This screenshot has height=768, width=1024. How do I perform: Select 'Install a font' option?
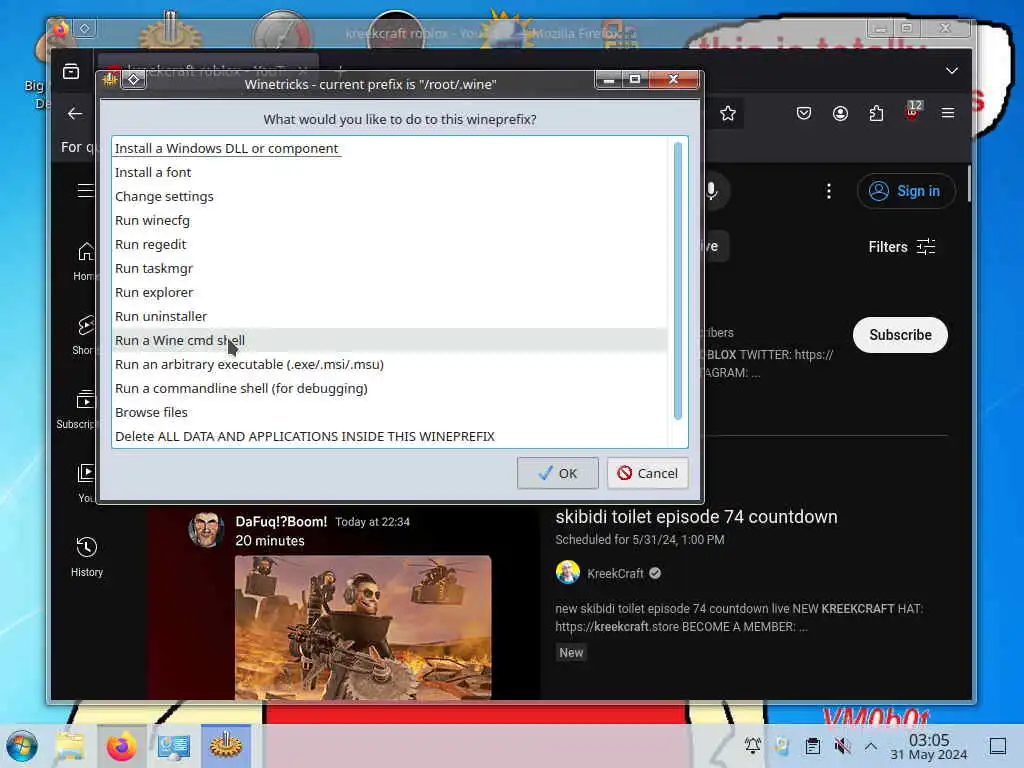[x=390, y=172]
